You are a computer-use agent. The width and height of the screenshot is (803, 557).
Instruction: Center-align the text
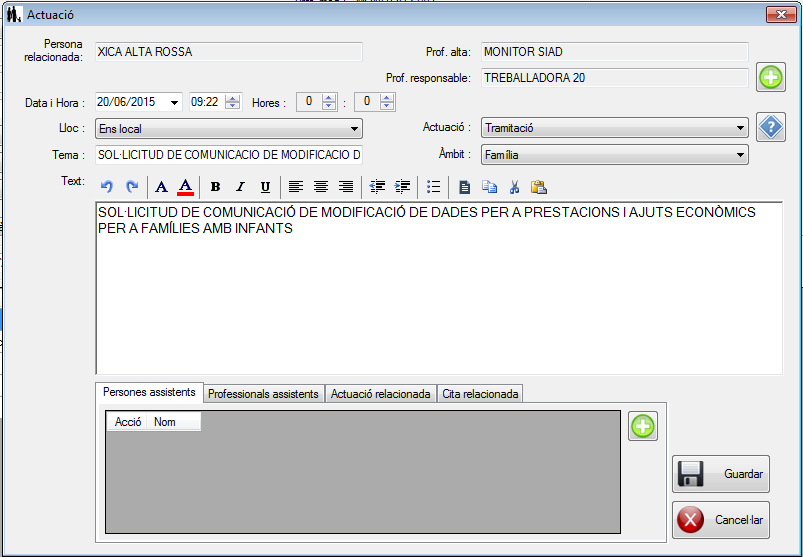[x=321, y=186]
